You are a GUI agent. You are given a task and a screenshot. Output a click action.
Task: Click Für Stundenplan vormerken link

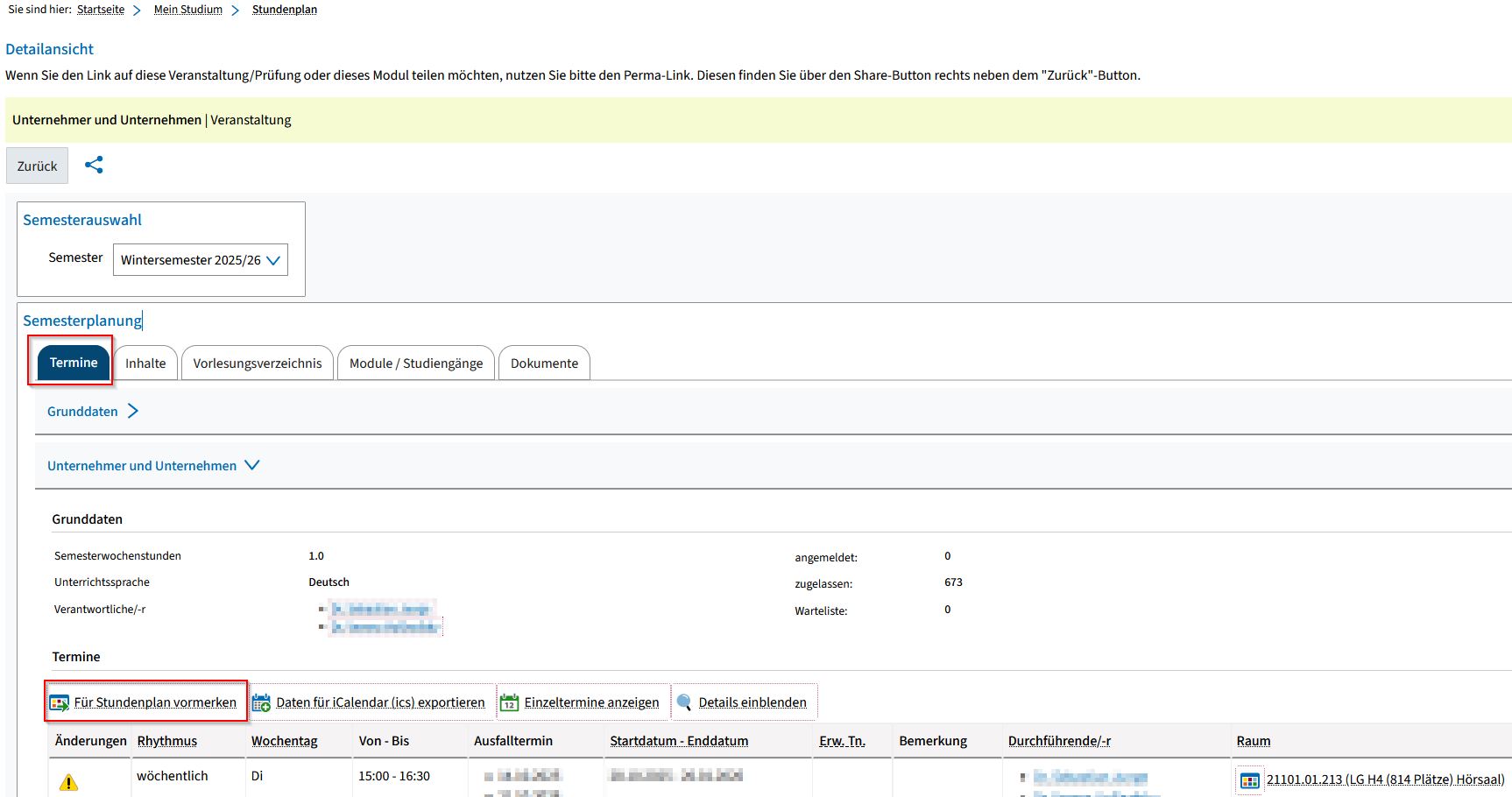pos(155,702)
